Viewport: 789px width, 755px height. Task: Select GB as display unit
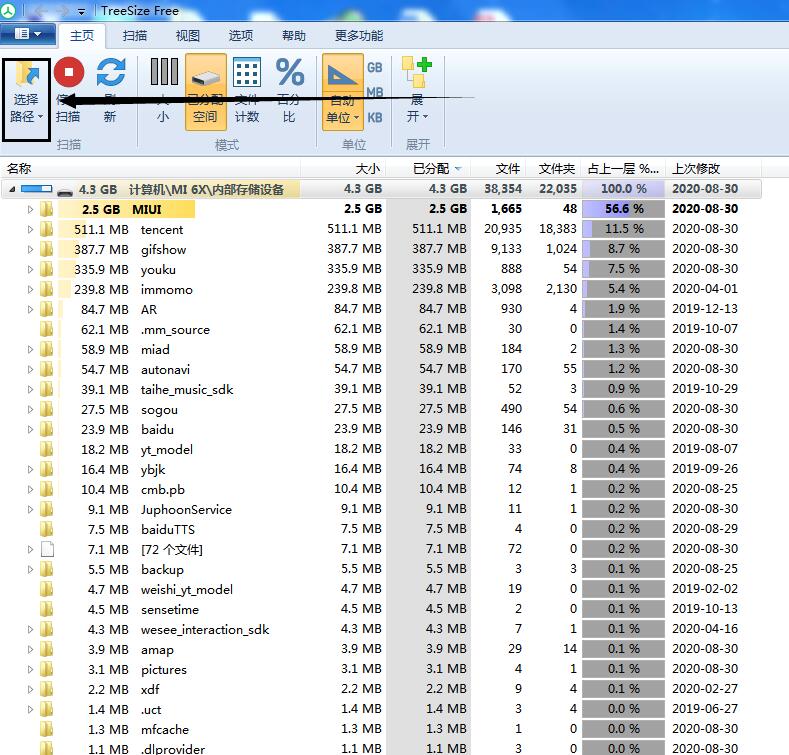pos(375,68)
